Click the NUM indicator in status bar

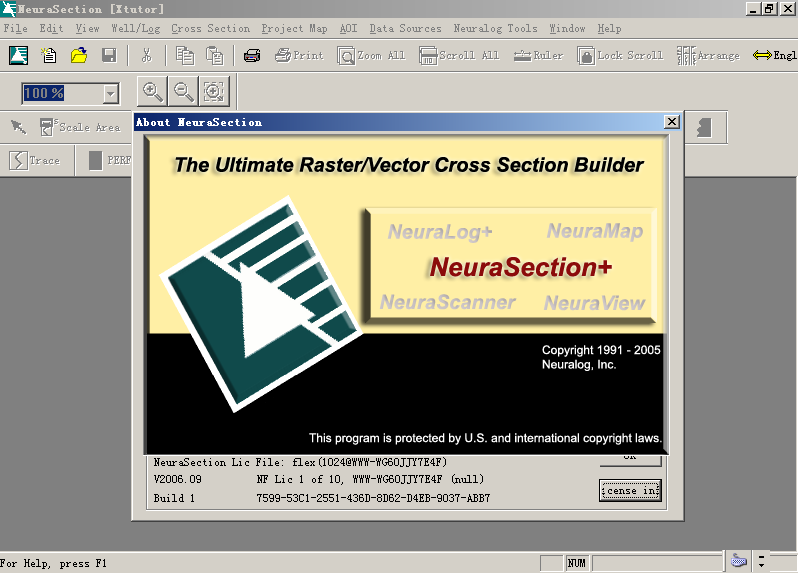point(577,563)
